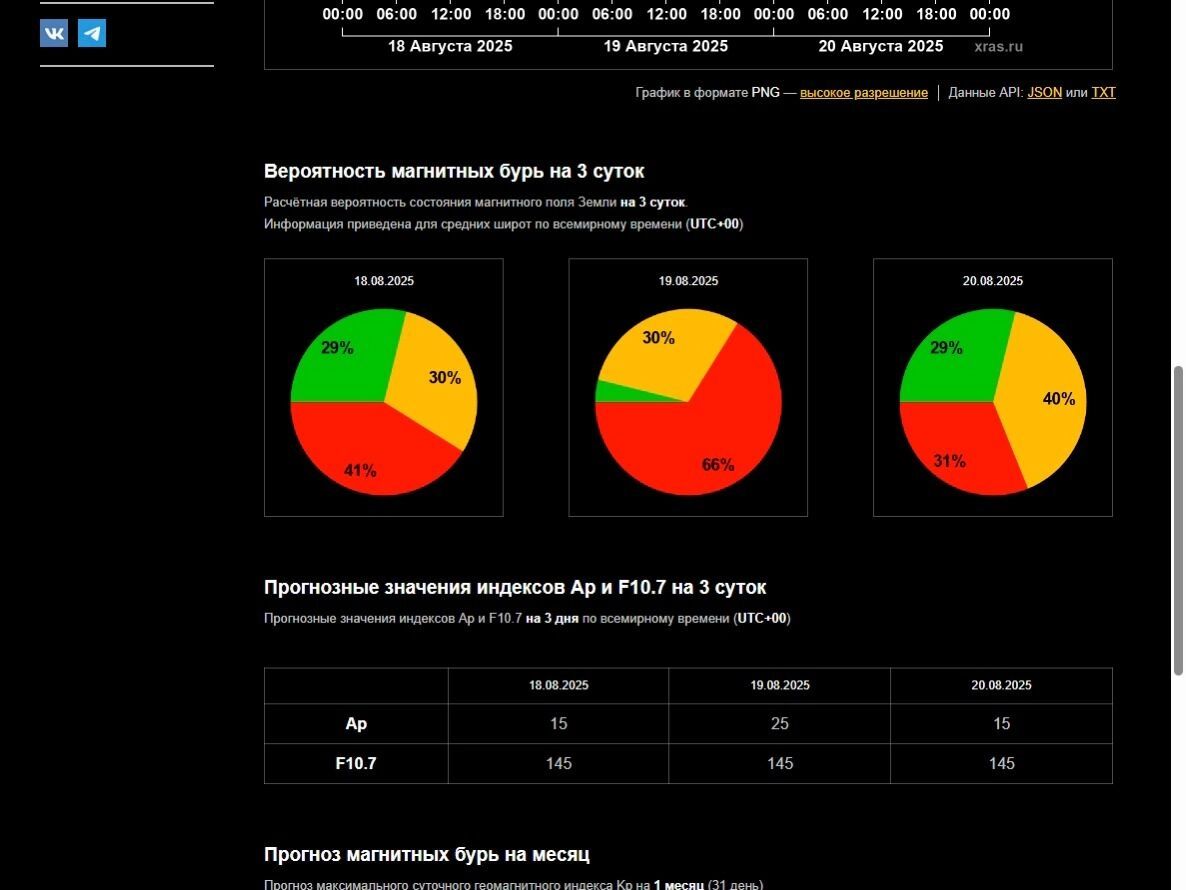1186x890 pixels.
Task: Open the TXT API data link
Action: tap(1103, 93)
